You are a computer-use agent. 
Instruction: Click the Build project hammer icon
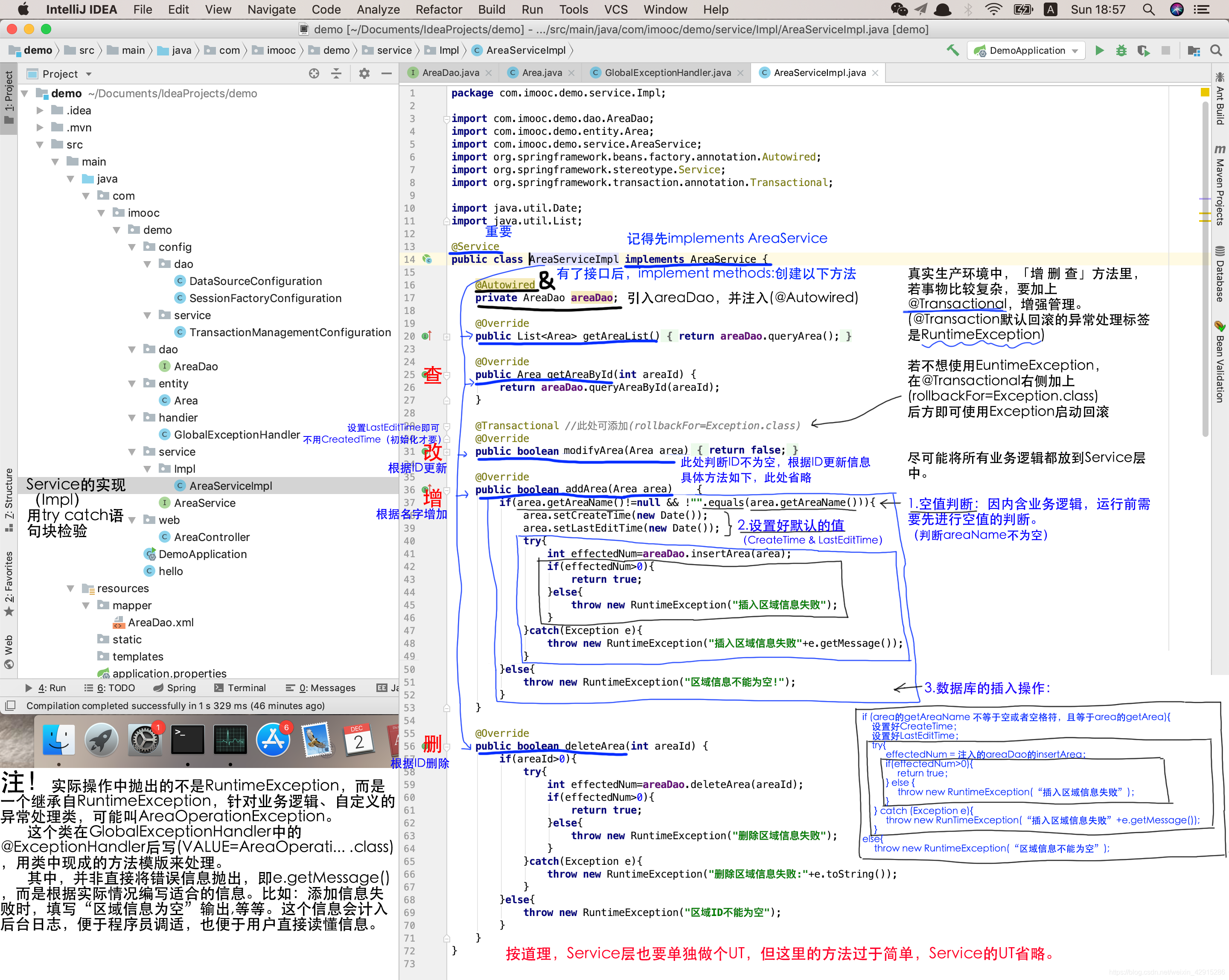point(952,50)
